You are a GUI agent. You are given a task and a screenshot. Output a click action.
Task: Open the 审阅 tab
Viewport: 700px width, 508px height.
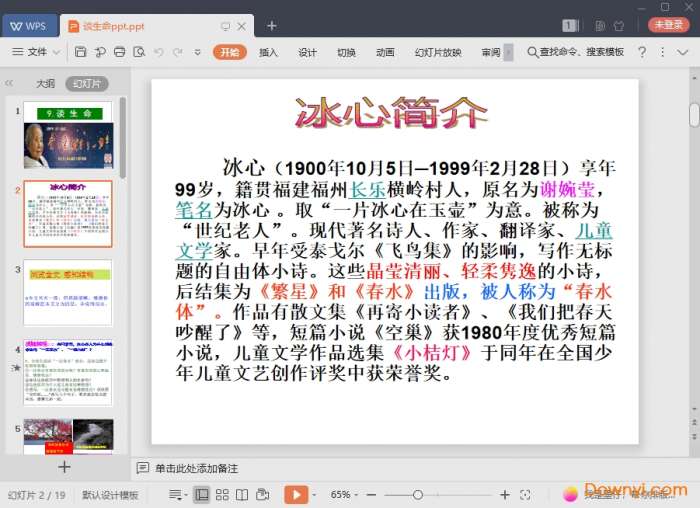pos(491,52)
